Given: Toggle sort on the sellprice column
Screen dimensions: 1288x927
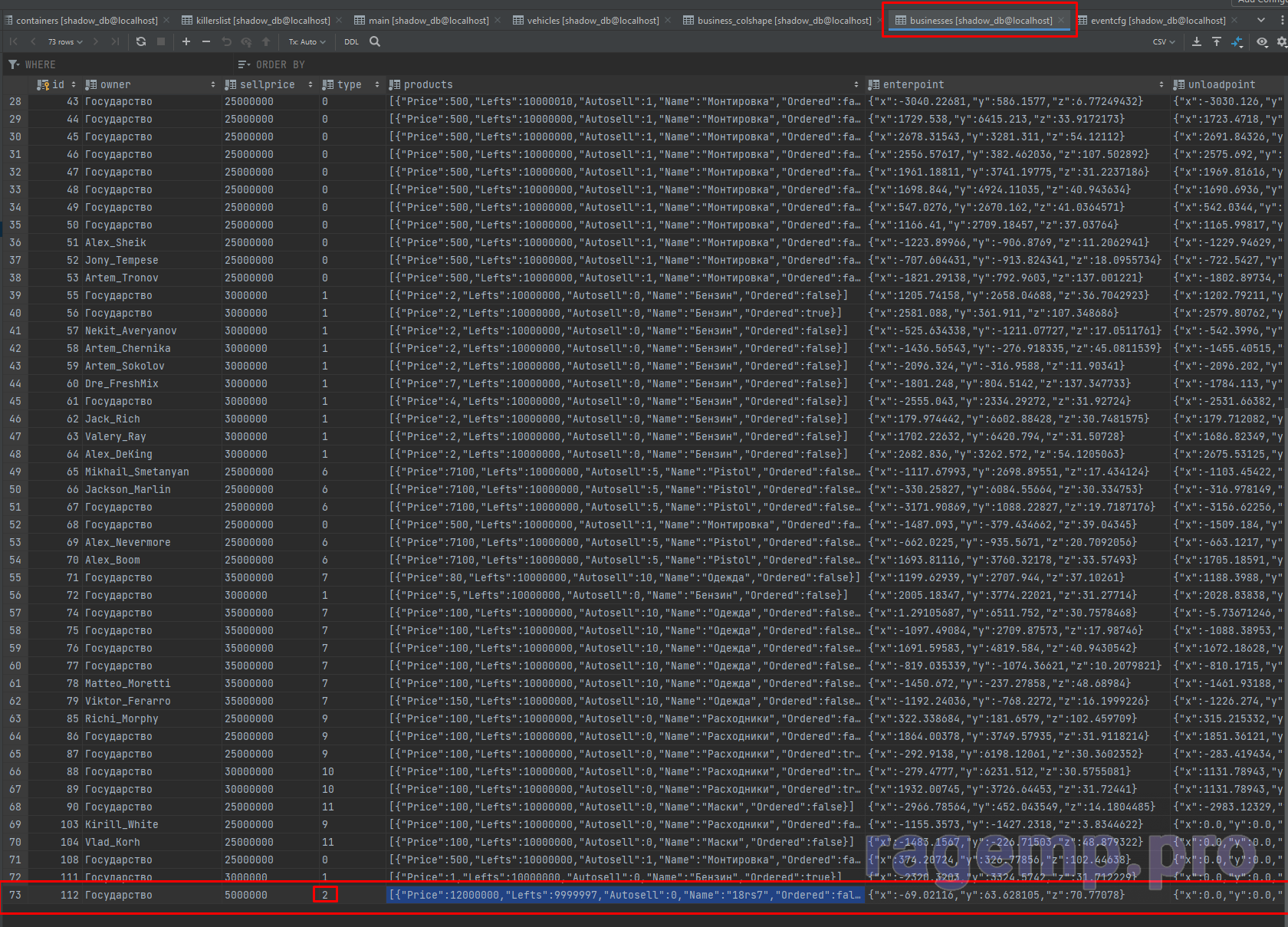Looking at the screenshot, I should 310,84.
